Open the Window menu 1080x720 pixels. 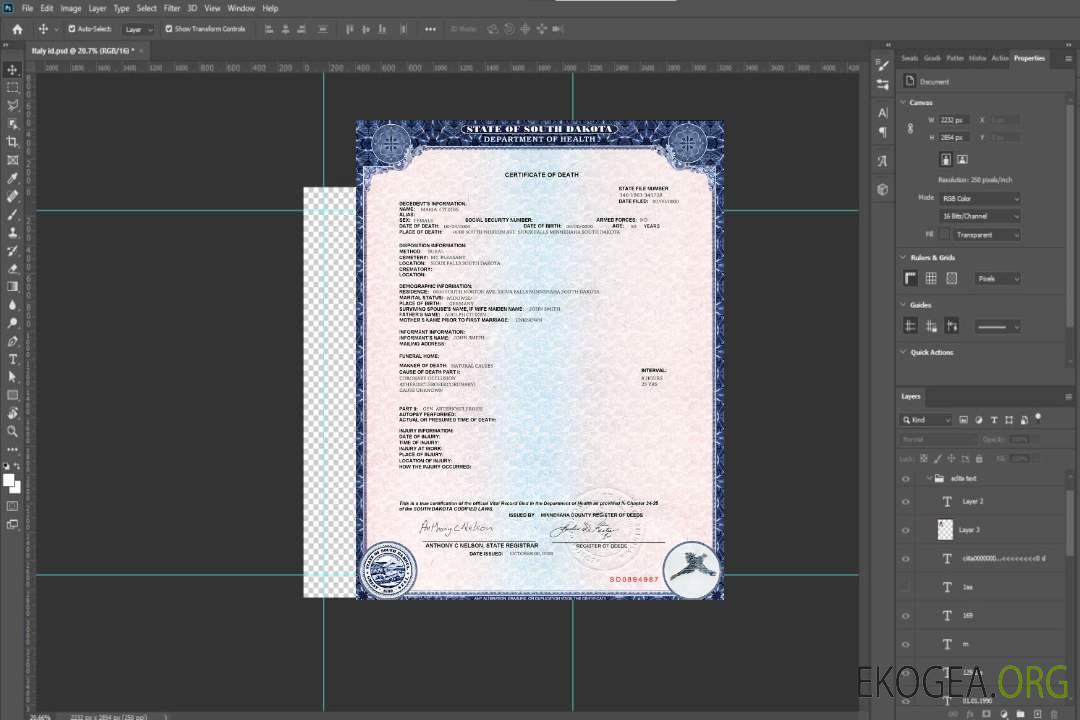coord(241,8)
